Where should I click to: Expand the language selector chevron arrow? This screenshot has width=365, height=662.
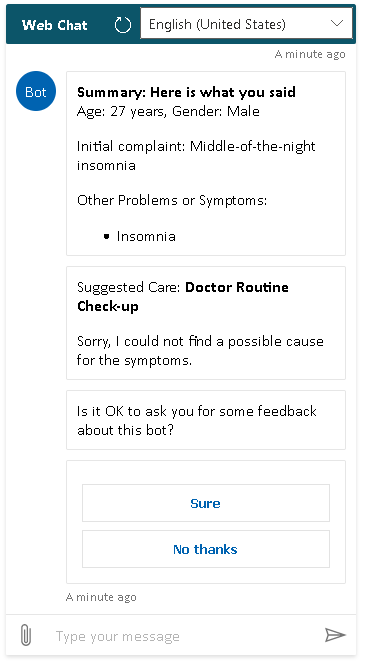[x=337, y=24]
